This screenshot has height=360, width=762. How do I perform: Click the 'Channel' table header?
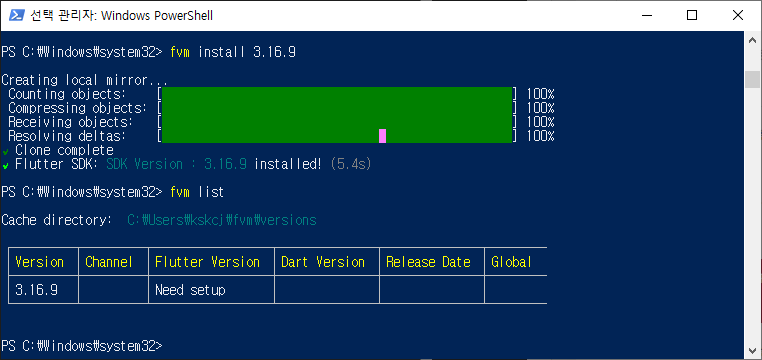[x=109, y=262]
